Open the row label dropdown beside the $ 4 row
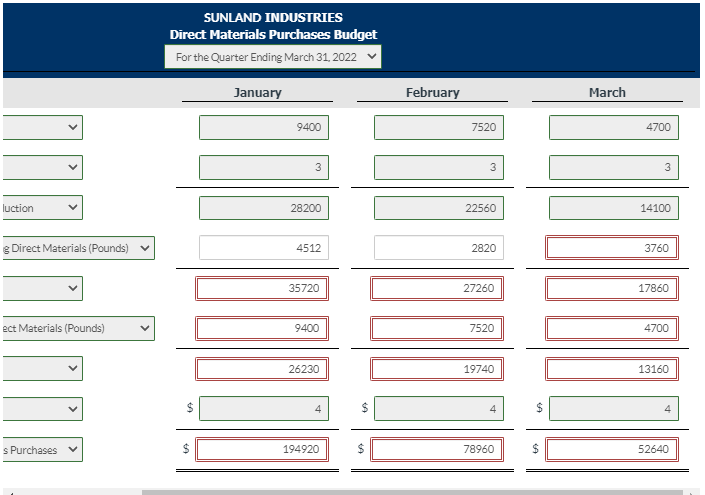The width and height of the screenshot is (705, 495). point(43,409)
